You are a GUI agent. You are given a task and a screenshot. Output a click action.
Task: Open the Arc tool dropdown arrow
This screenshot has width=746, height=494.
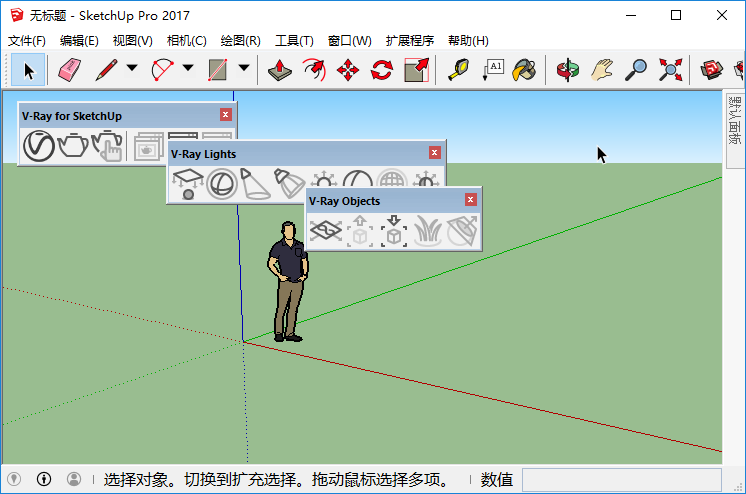tap(188, 68)
